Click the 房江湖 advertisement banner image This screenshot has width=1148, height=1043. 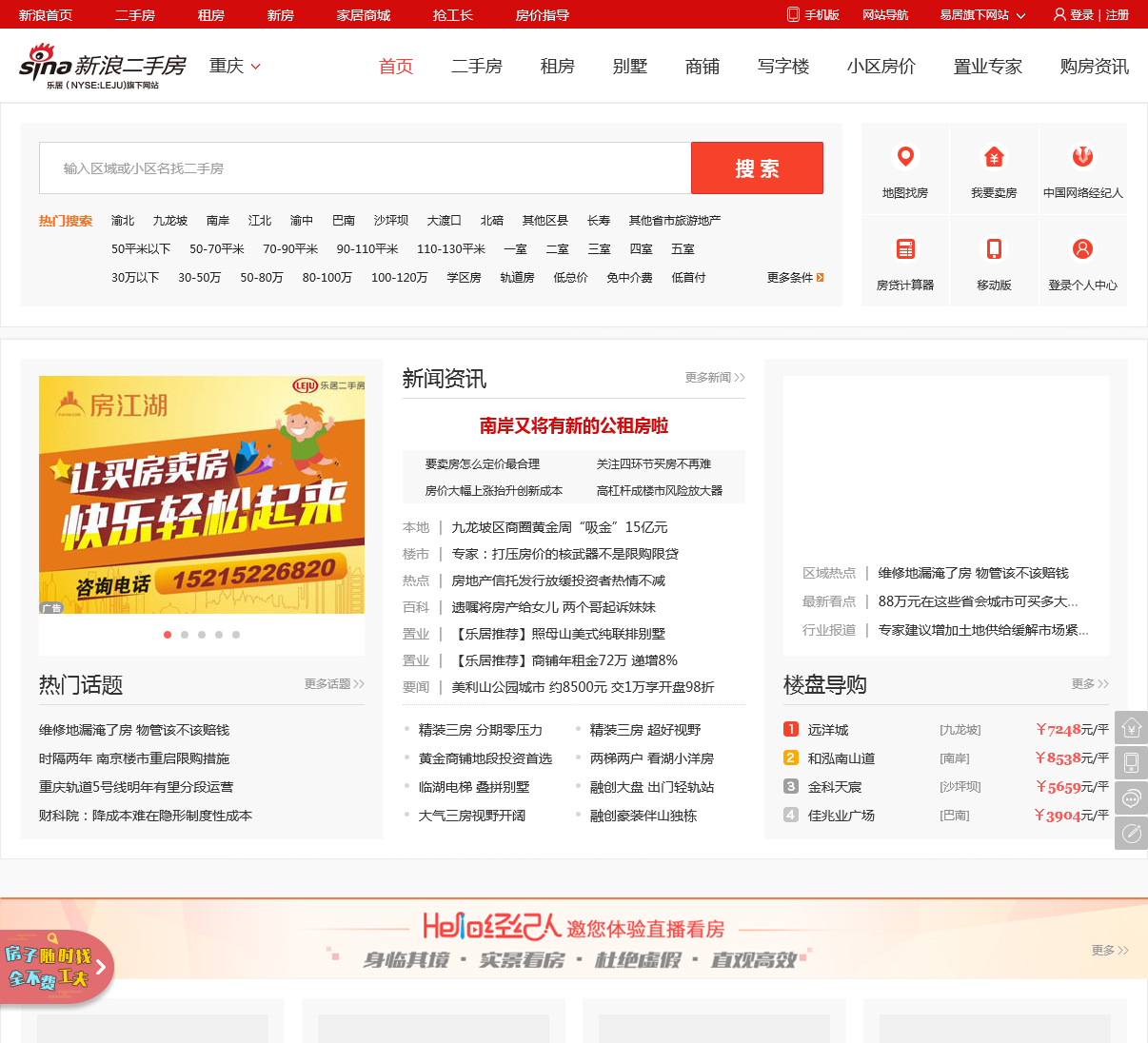[x=202, y=495]
